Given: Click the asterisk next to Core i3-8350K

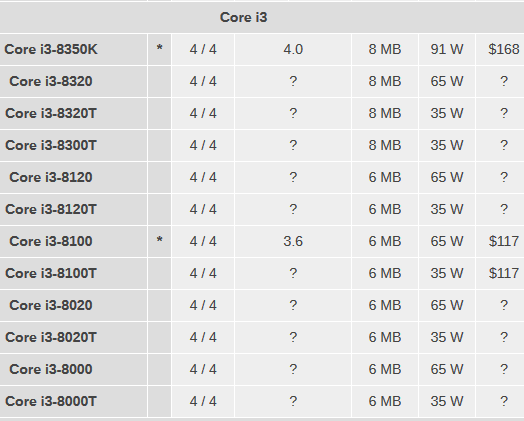Looking at the screenshot, I should pyautogui.click(x=159, y=49).
